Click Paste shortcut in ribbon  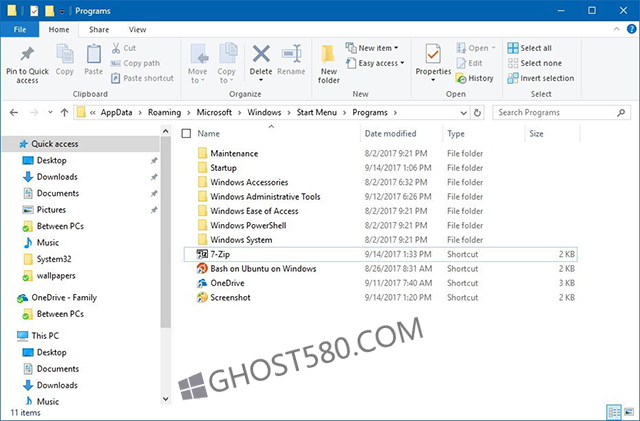(142, 78)
